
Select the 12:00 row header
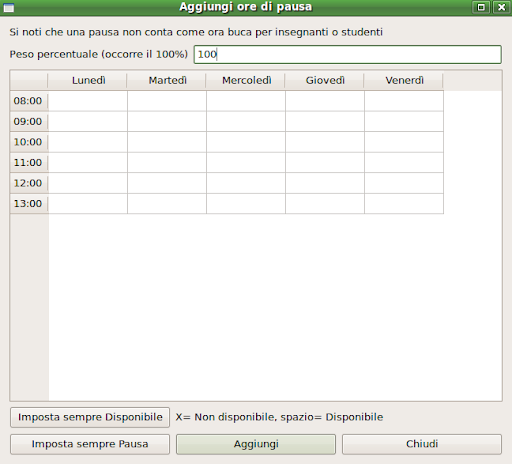pos(29,183)
